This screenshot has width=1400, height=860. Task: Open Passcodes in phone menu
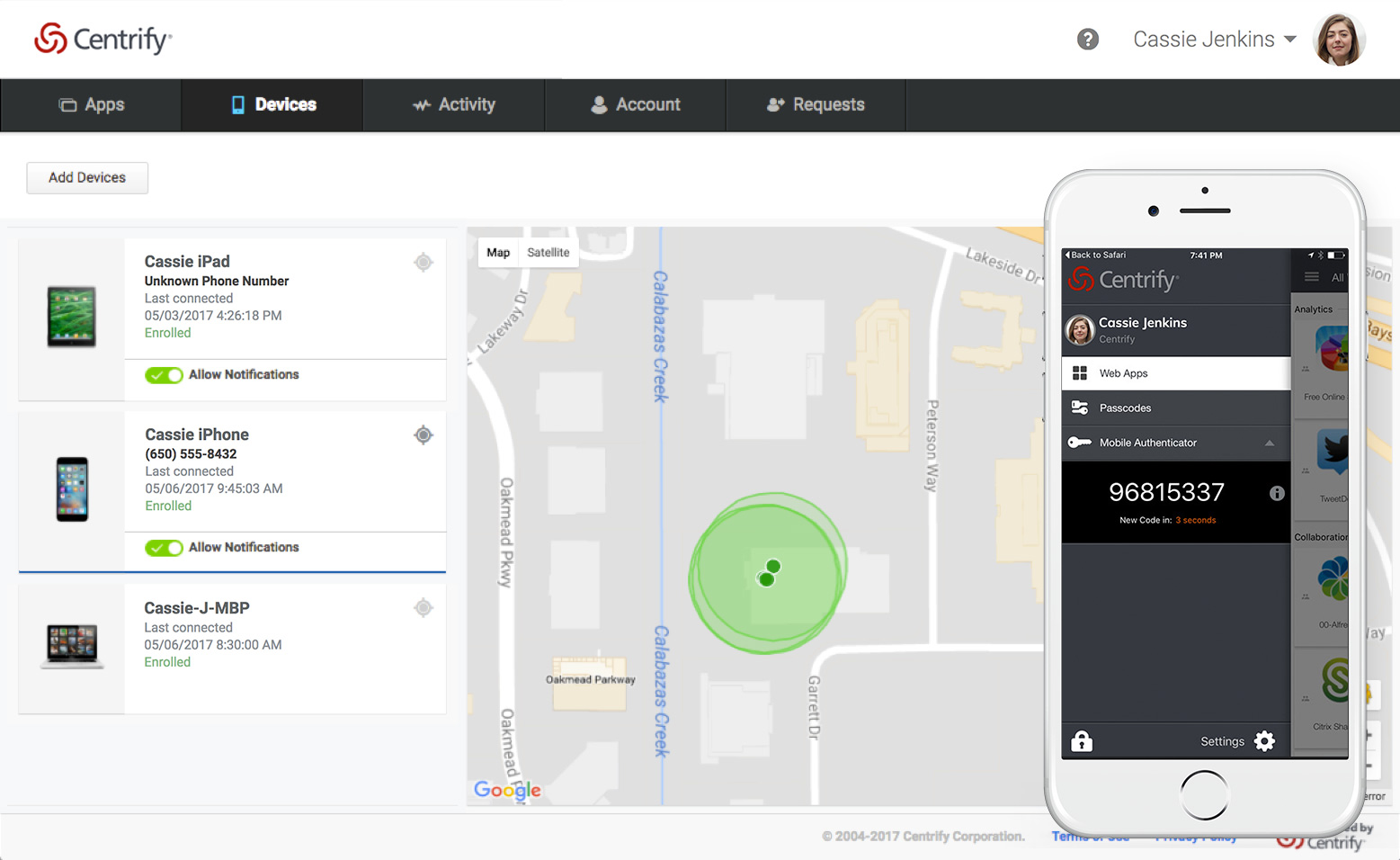1176,408
